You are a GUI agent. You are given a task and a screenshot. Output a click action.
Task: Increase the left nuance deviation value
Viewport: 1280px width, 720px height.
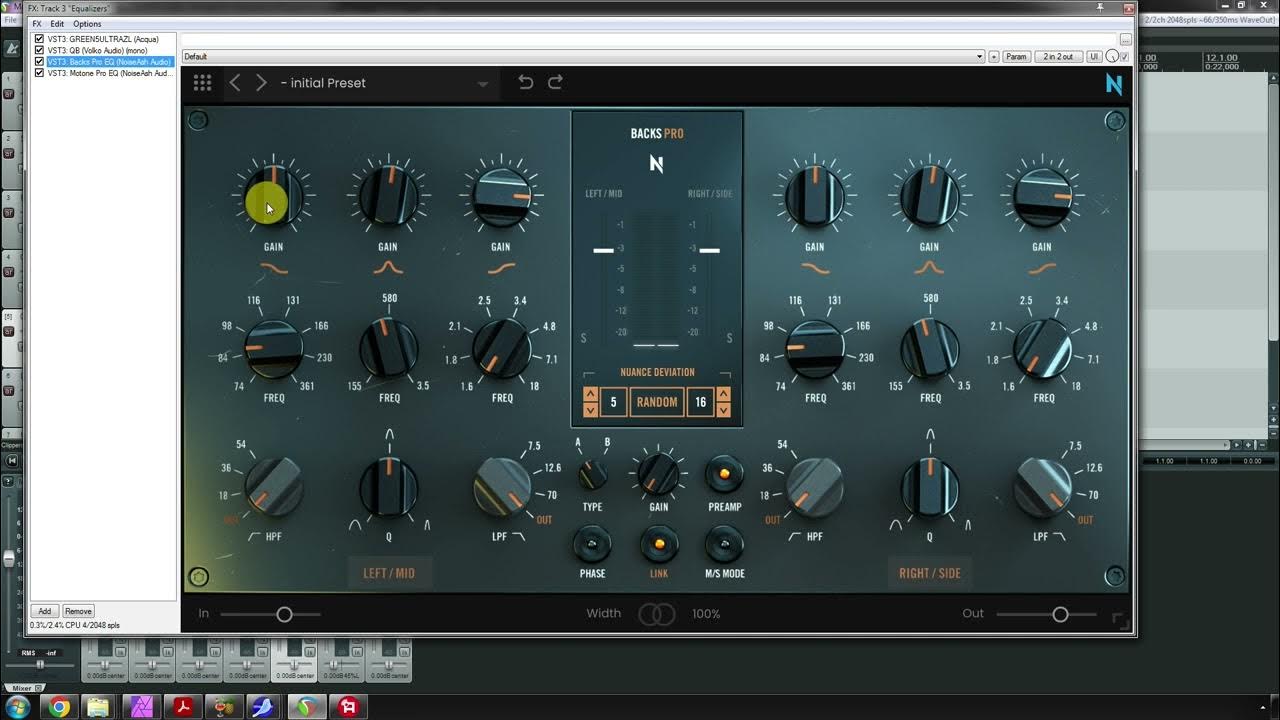coord(590,394)
